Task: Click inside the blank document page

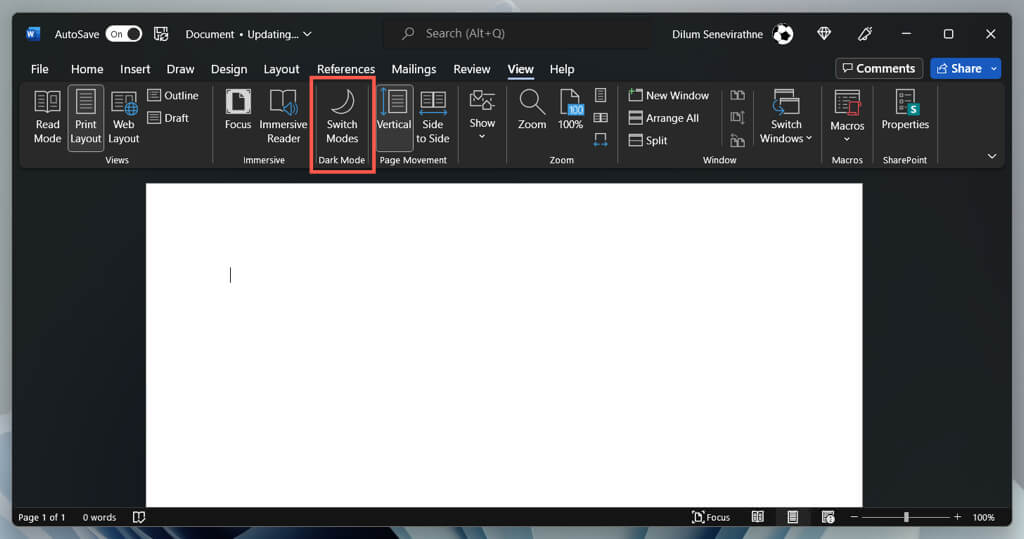Action: tap(504, 344)
